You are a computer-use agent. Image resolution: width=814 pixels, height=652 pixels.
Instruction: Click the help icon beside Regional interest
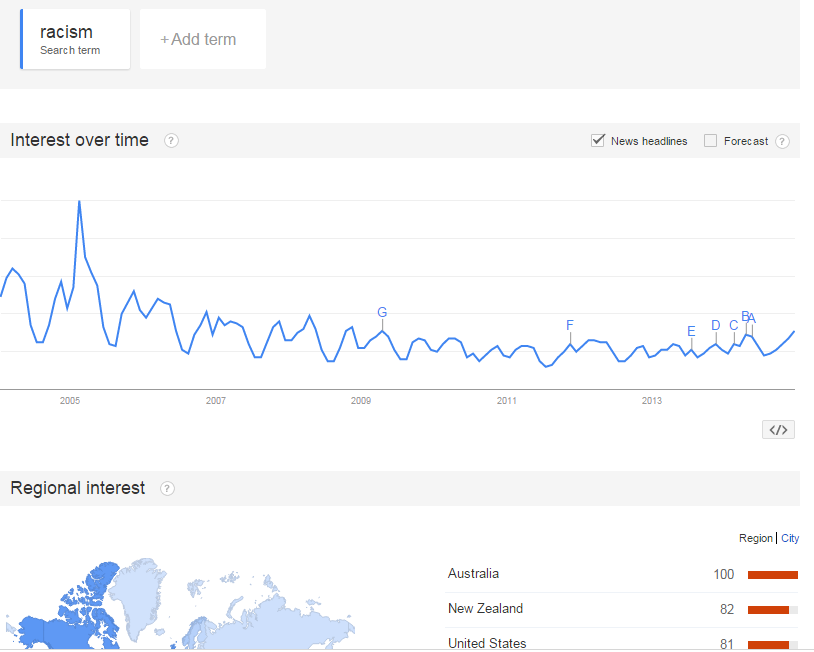pos(167,489)
